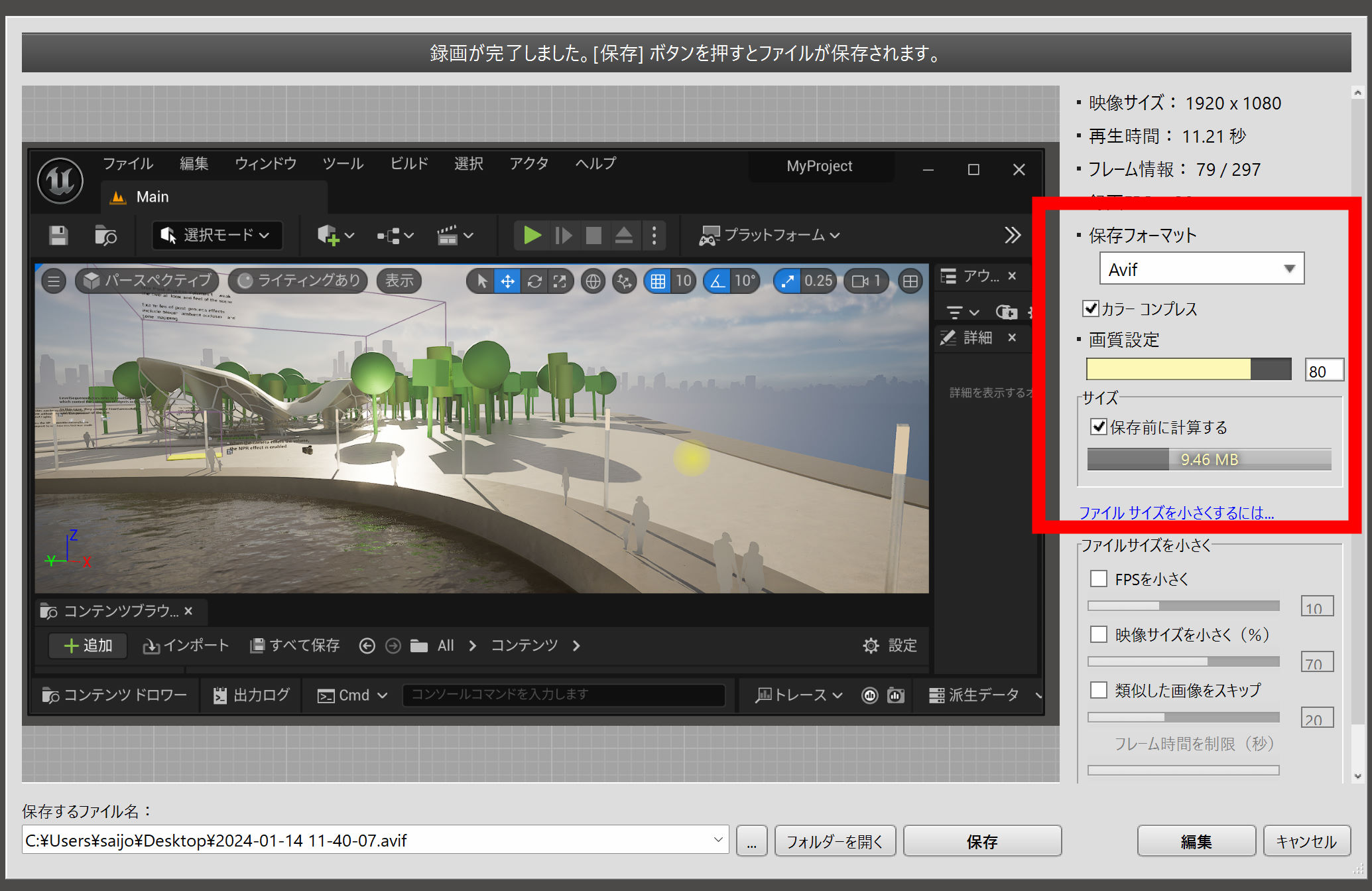This screenshot has height=891, width=1372.
Task: Open the file name path dropdown arrow
Action: click(717, 840)
